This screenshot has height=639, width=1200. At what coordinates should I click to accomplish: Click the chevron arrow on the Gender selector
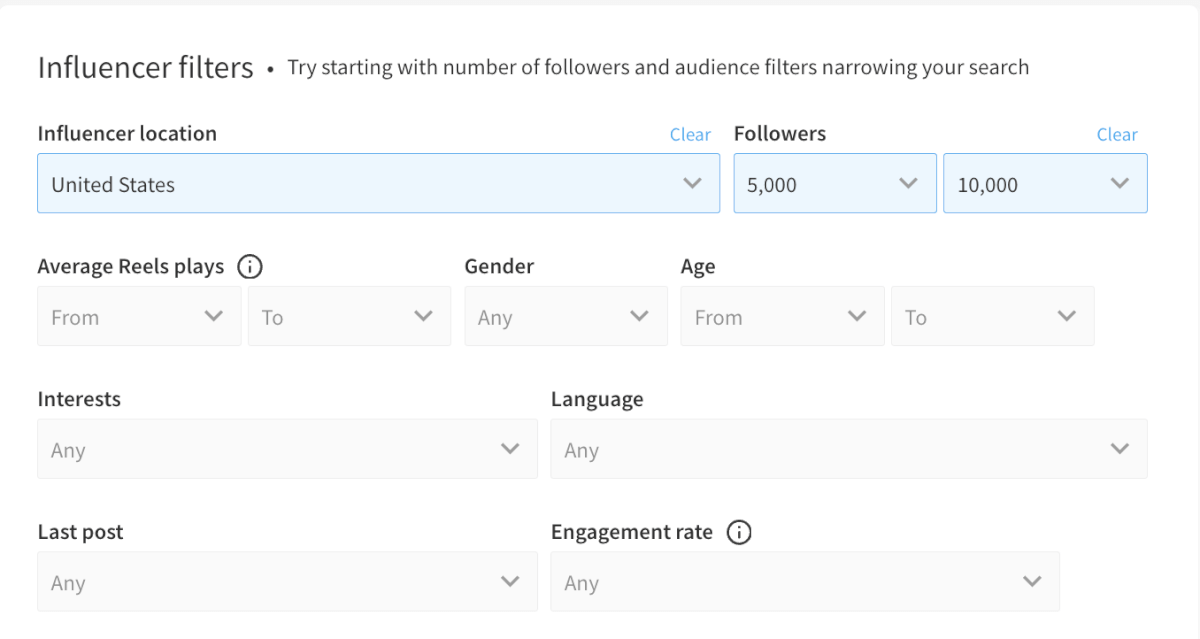point(641,316)
